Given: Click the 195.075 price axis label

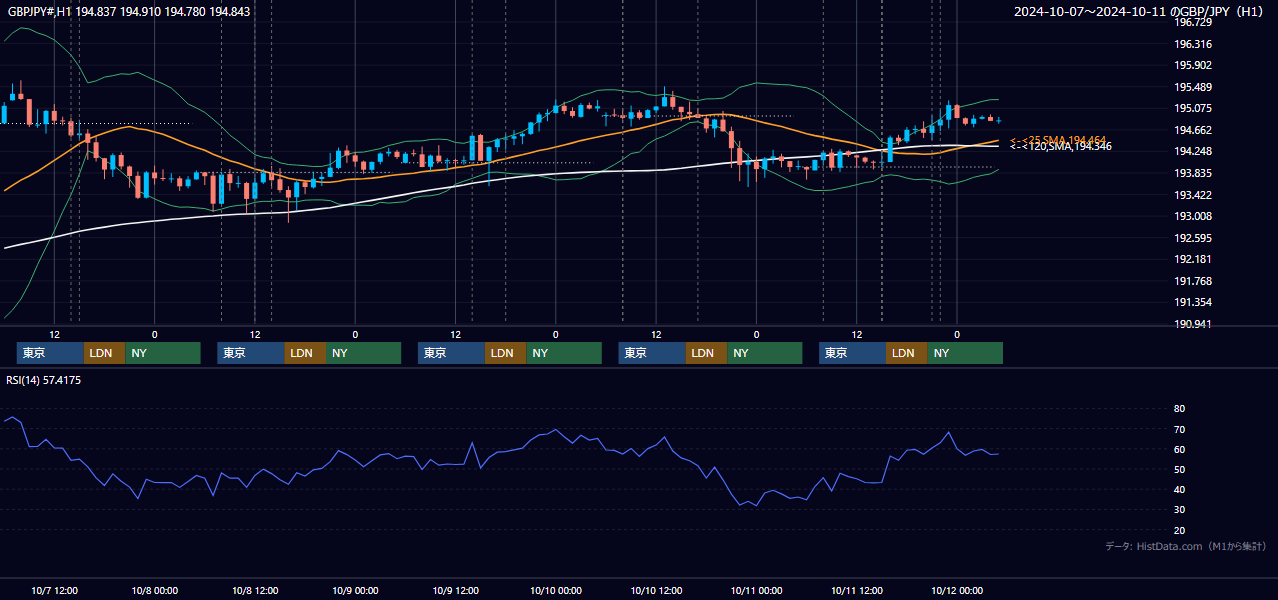Looking at the screenshot, I should pos(1193,109).
